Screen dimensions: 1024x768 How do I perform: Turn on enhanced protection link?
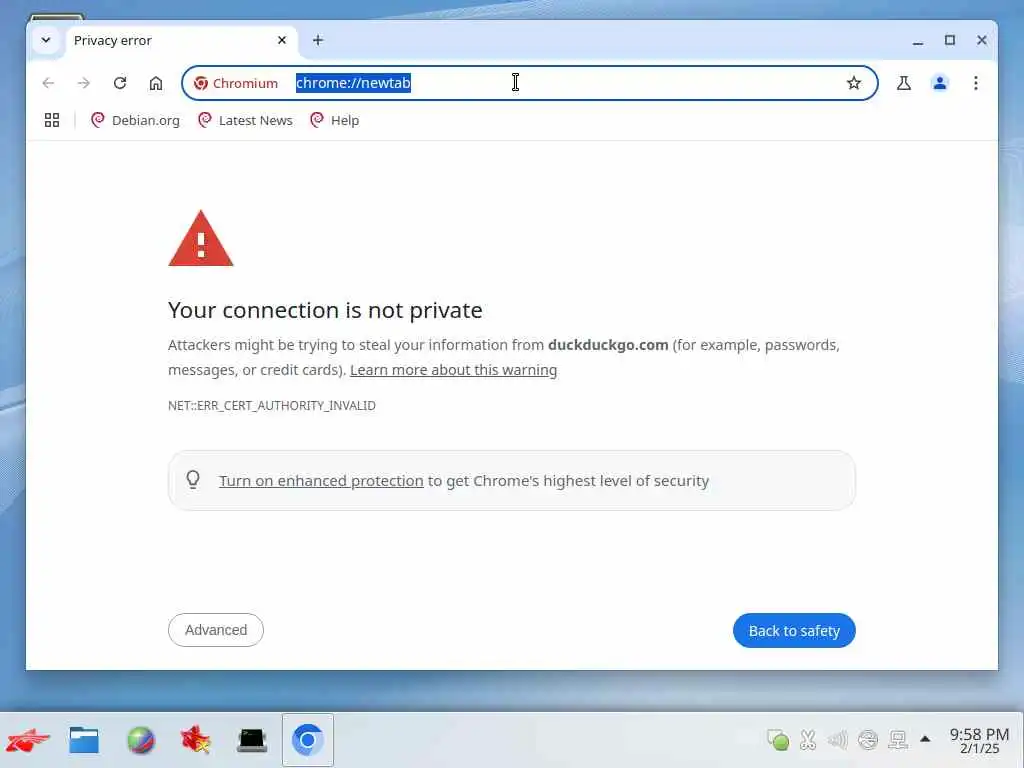[321, 481]
